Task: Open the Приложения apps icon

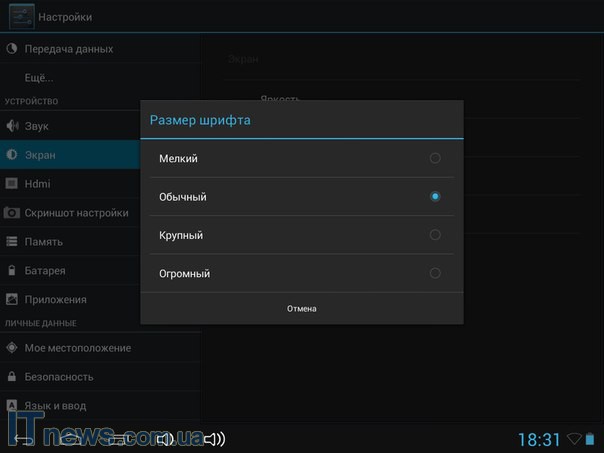Action: point(12,299)
